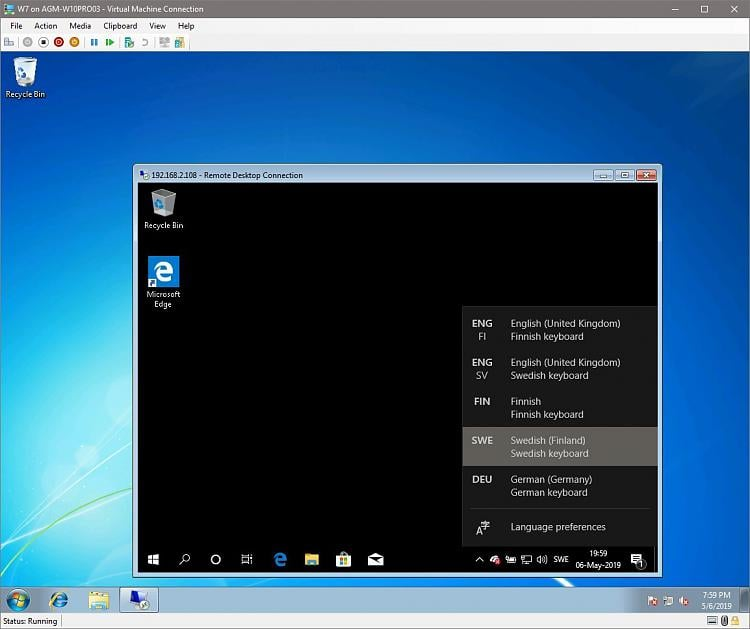Click keyboard icon in Hyper-V status bar
750x629 pixels.
coord(712,621)
